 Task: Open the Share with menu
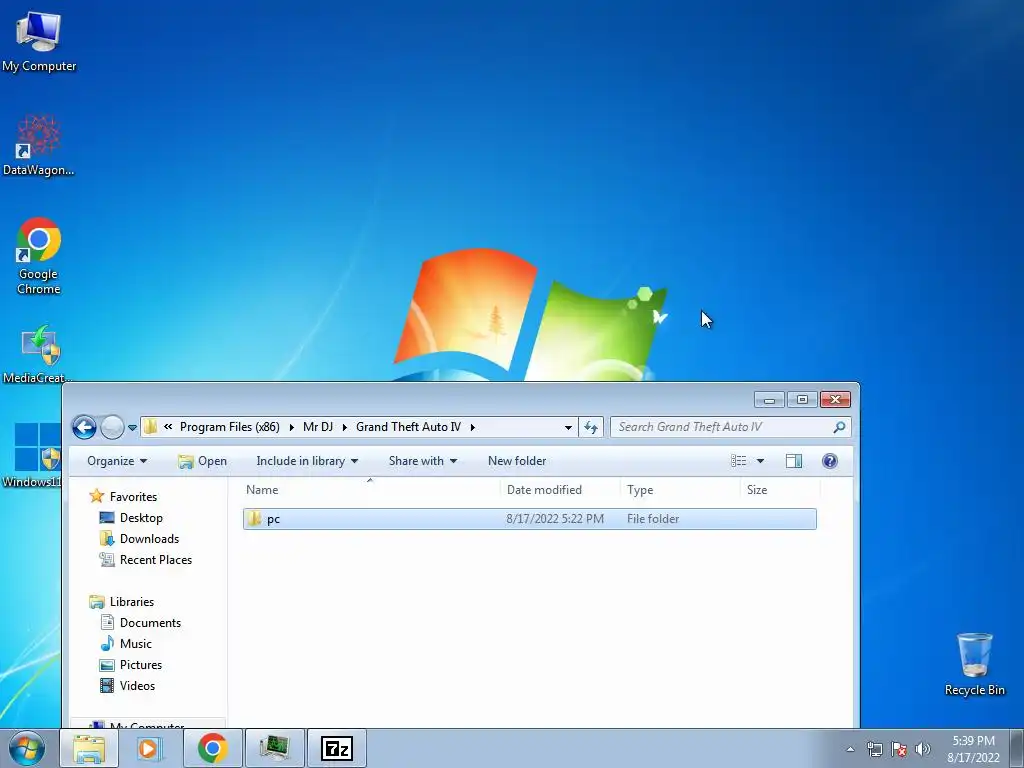[x=423, y=461]
